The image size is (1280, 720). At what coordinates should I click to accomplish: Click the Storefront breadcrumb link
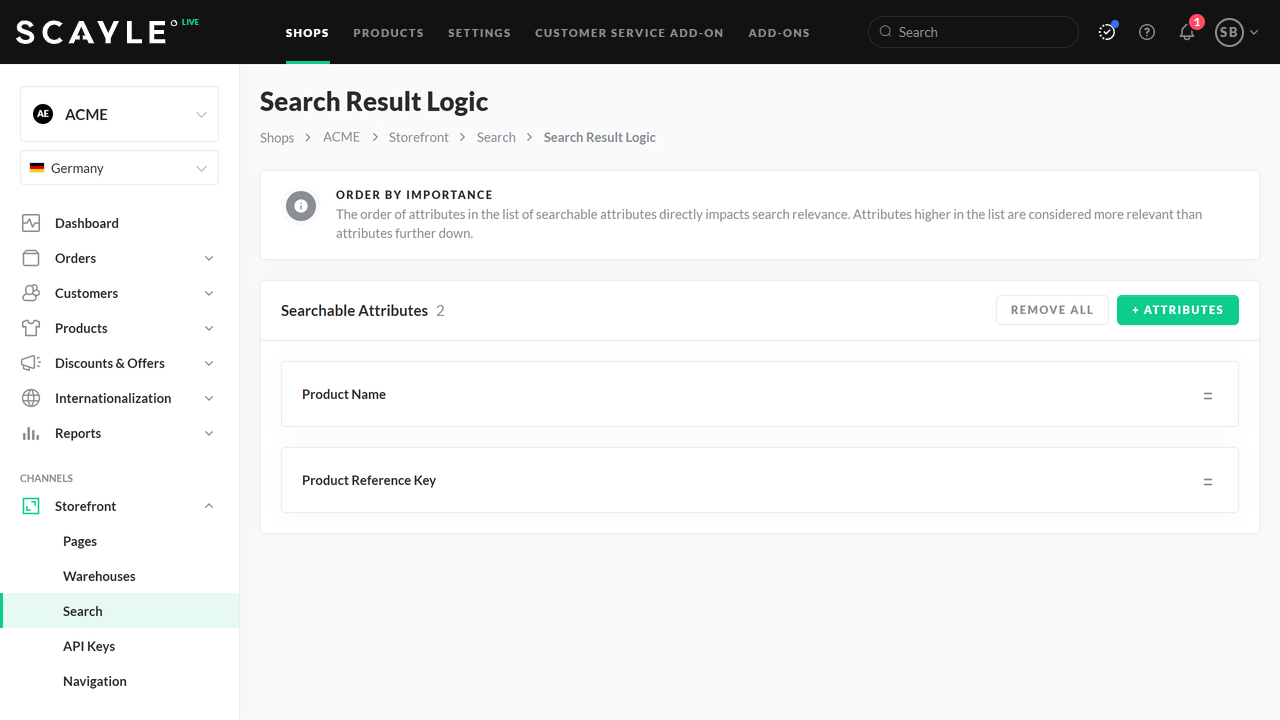pos(418,137)
